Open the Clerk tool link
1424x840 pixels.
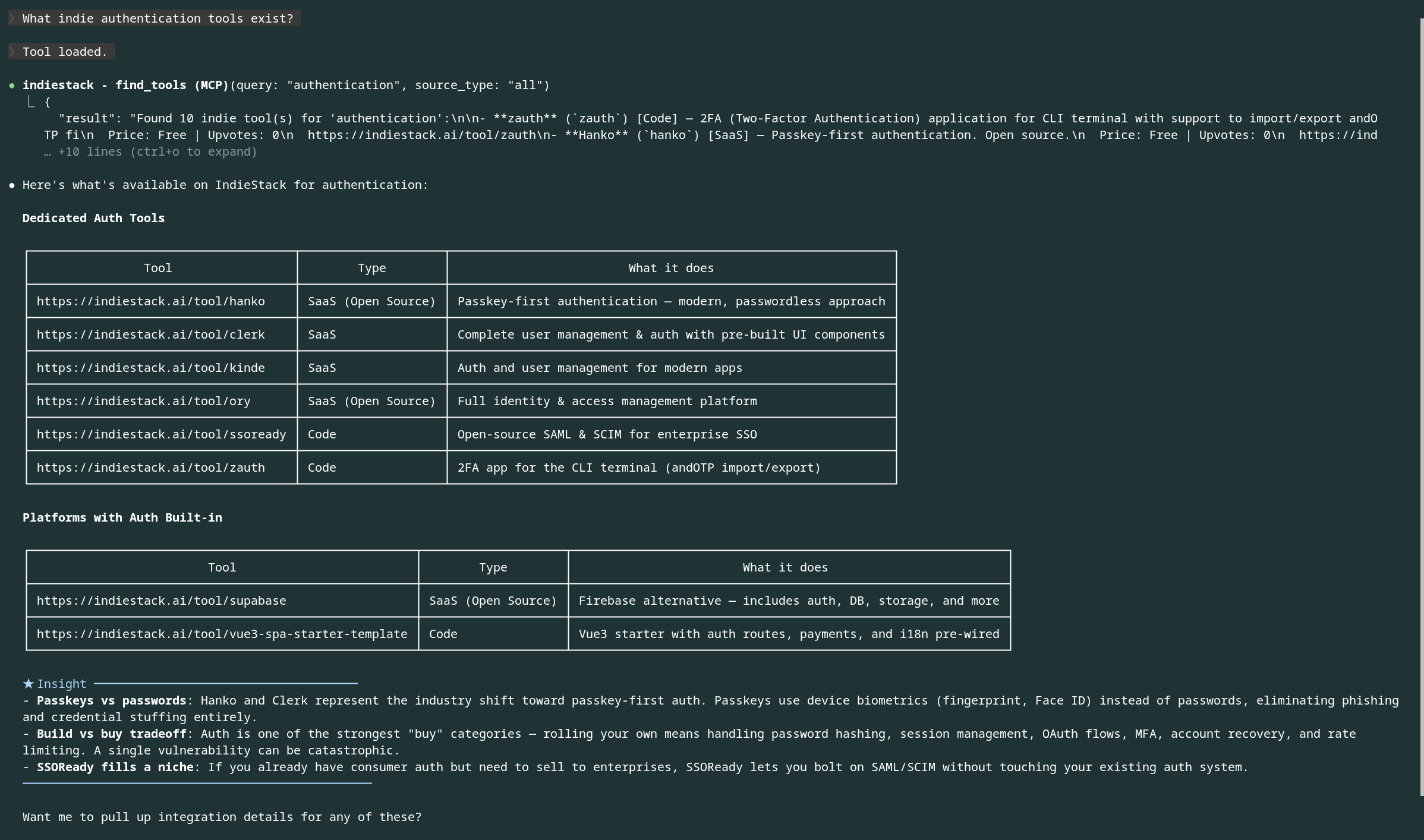[150, 334]
